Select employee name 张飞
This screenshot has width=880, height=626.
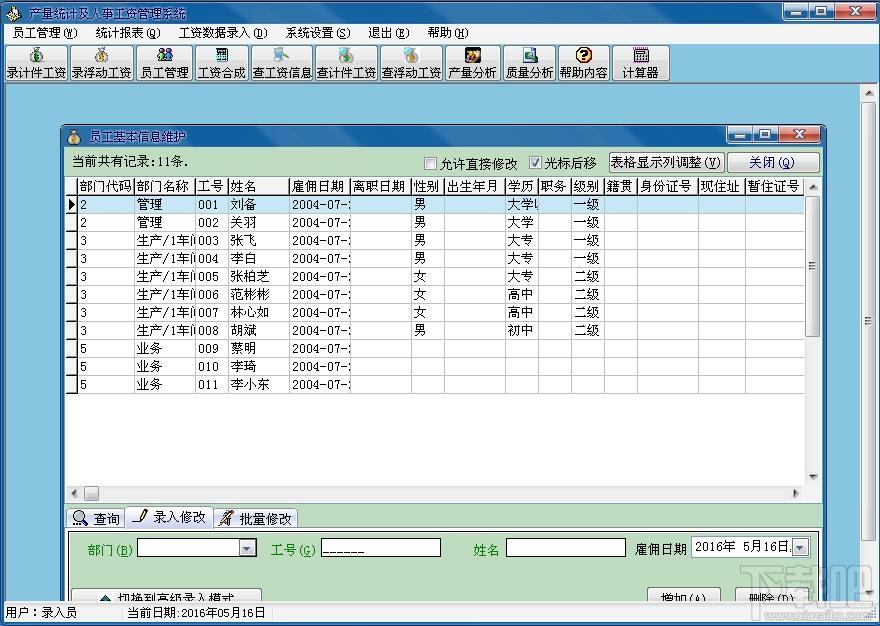coord(243,240)
